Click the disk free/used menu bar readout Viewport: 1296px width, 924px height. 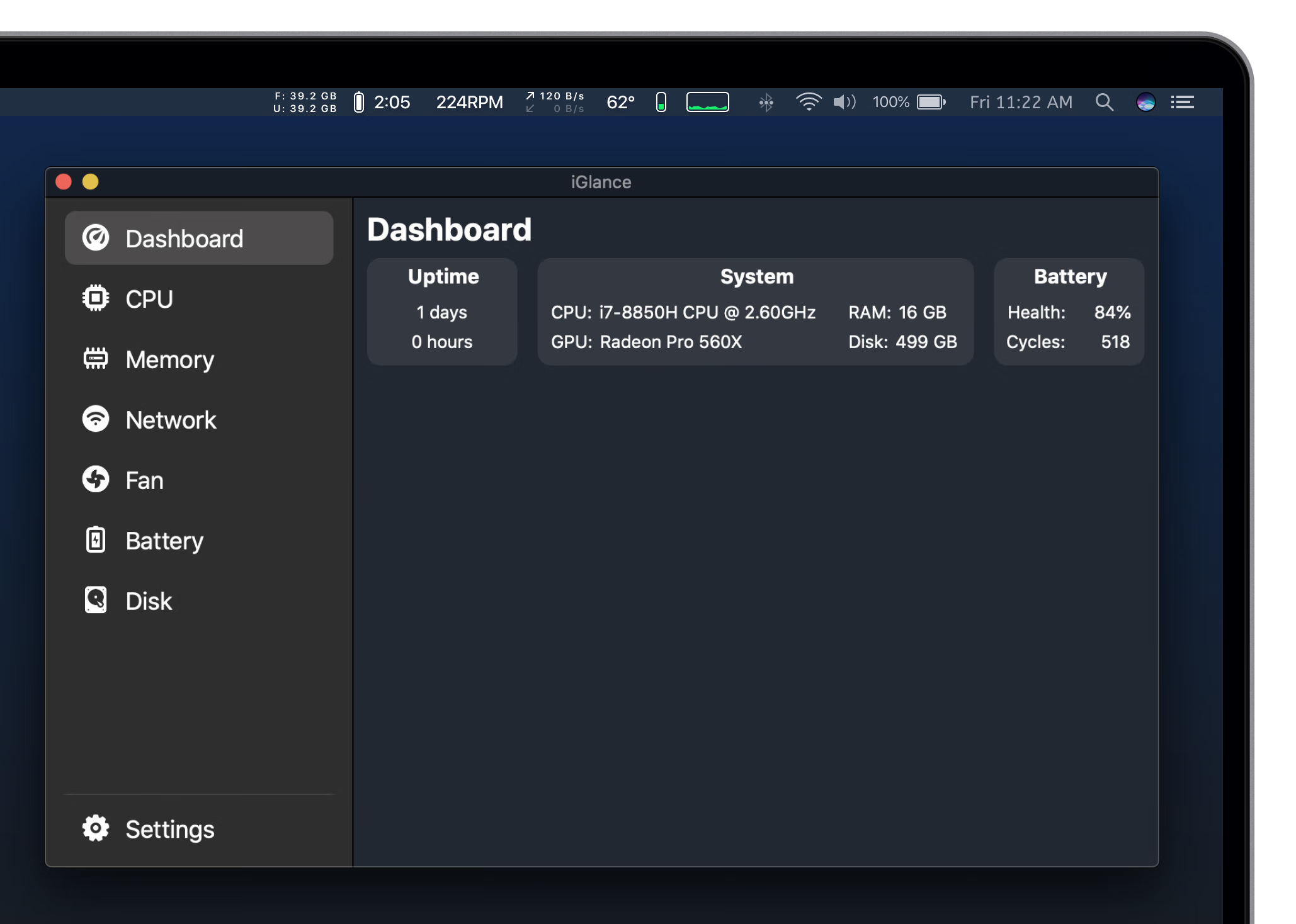(305, 102)
